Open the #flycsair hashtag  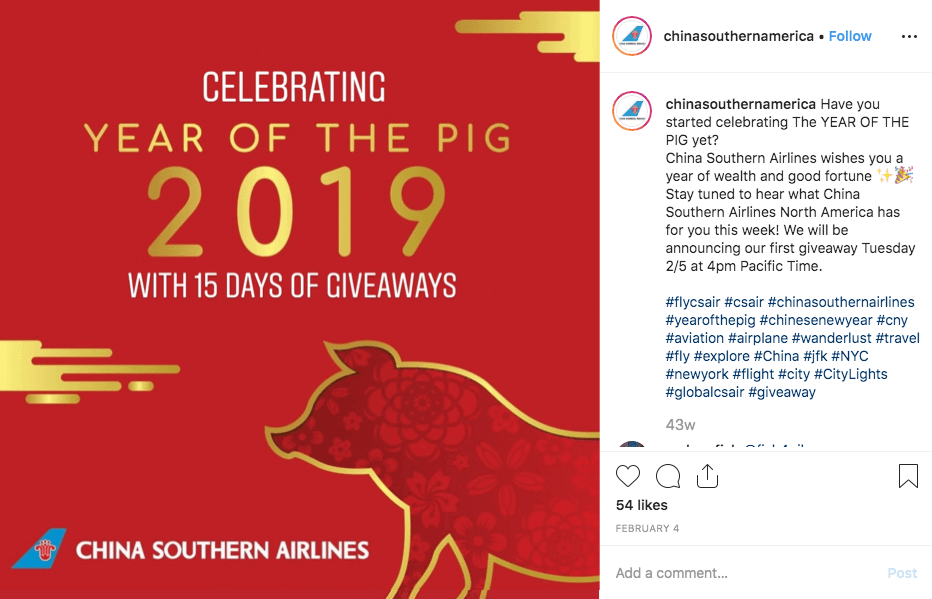click(x=692, y=302)
